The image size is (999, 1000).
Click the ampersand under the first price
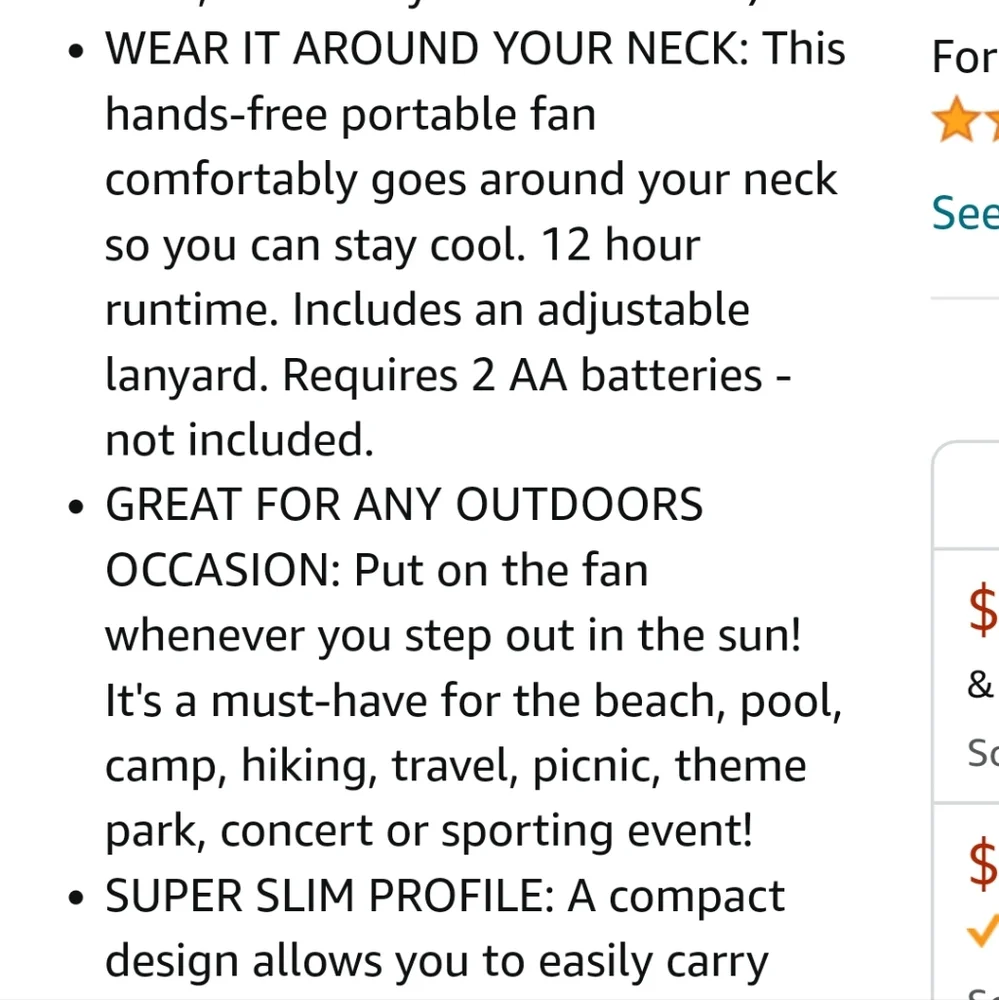(x=980, y=686)
